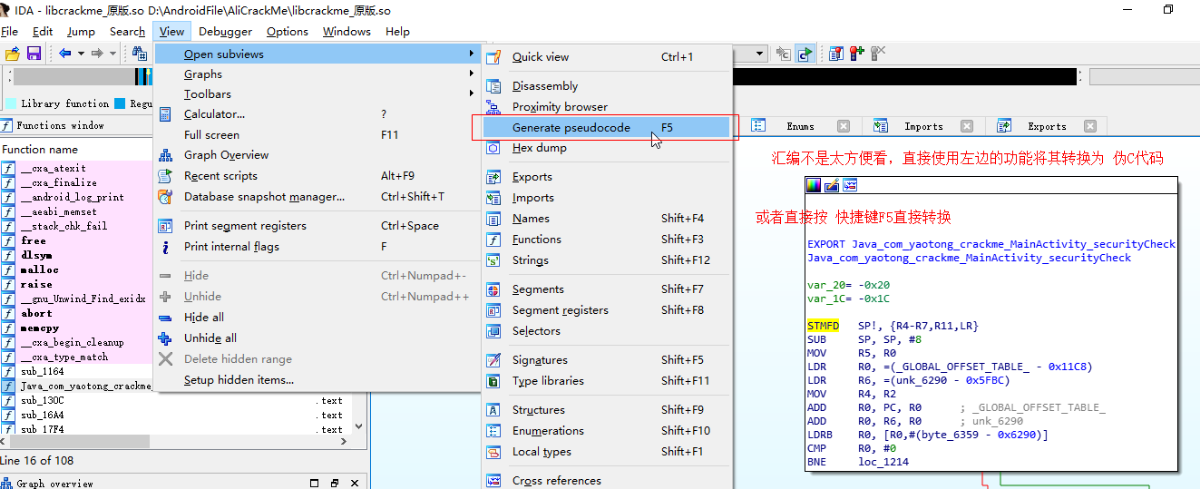Open Graph Overview from View menu
This screenshot has width=1200, height=489.
tap(317, 155)
